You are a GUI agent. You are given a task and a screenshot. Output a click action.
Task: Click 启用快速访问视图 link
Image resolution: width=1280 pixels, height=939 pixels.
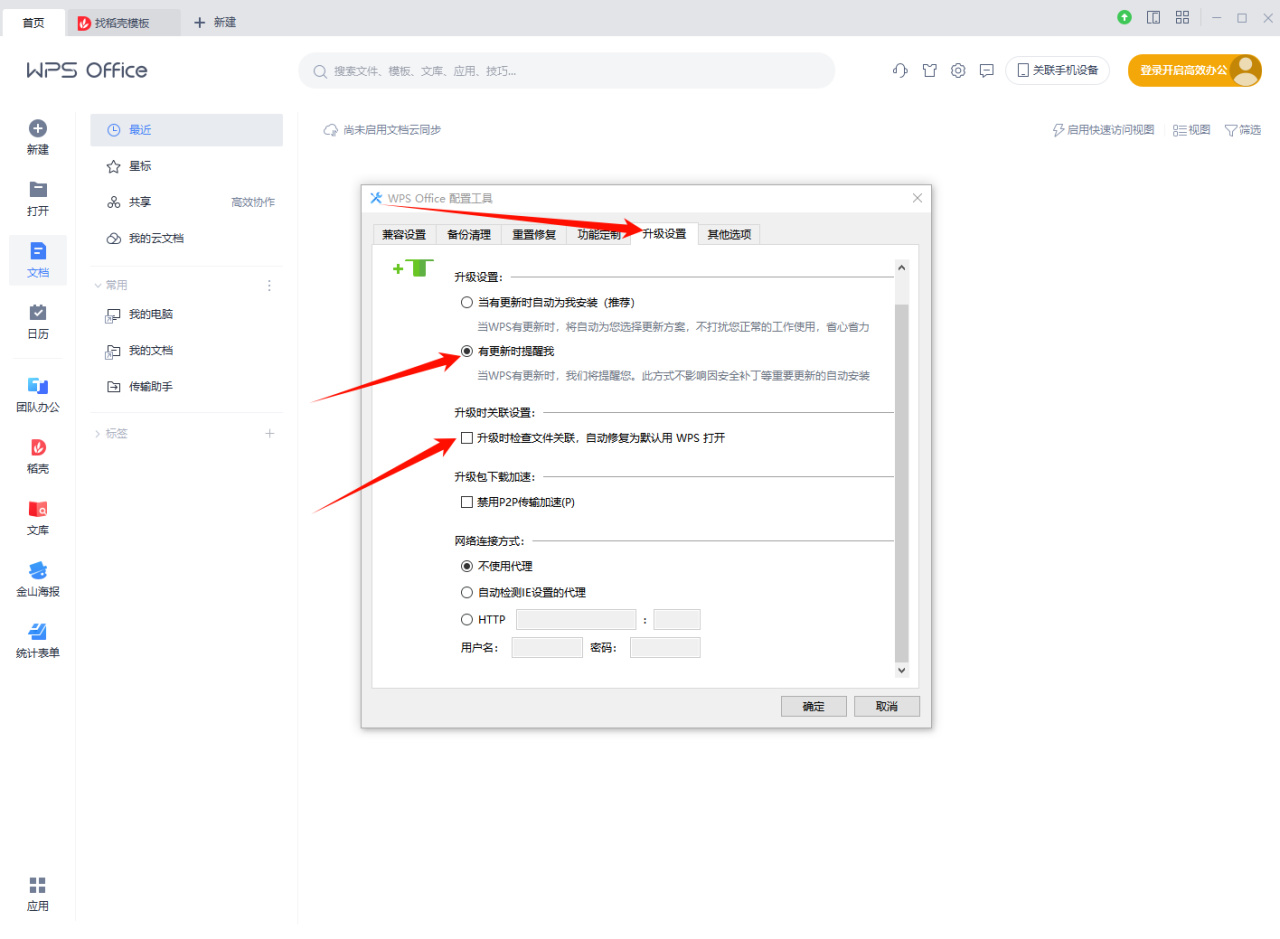(x=1103, y=130)
